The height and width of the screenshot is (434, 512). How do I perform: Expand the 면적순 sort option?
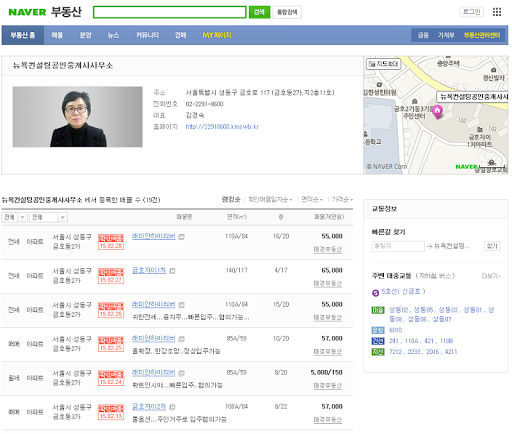[x=312, y=200]
